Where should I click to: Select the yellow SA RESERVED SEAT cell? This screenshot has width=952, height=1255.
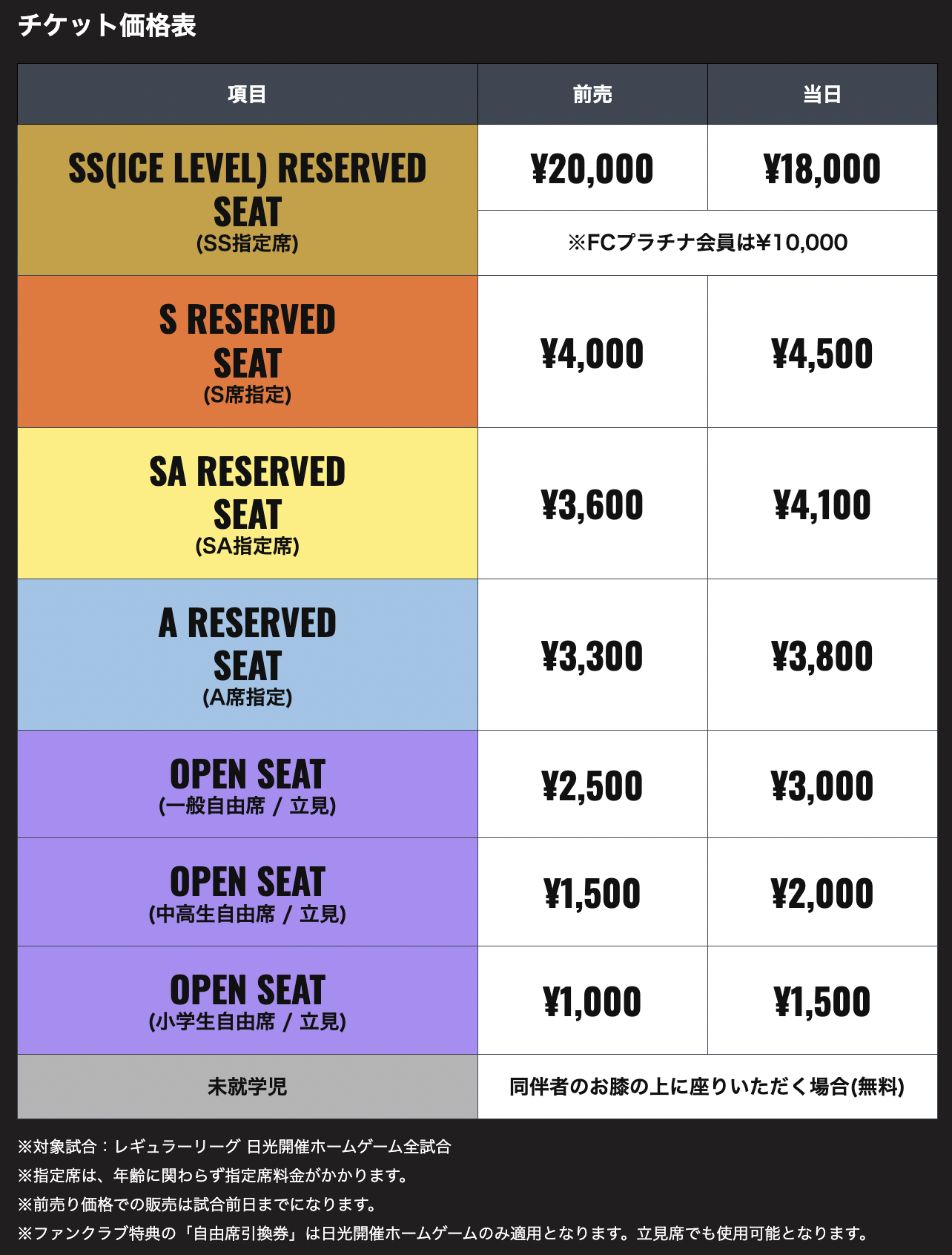(x=248, y=504)
